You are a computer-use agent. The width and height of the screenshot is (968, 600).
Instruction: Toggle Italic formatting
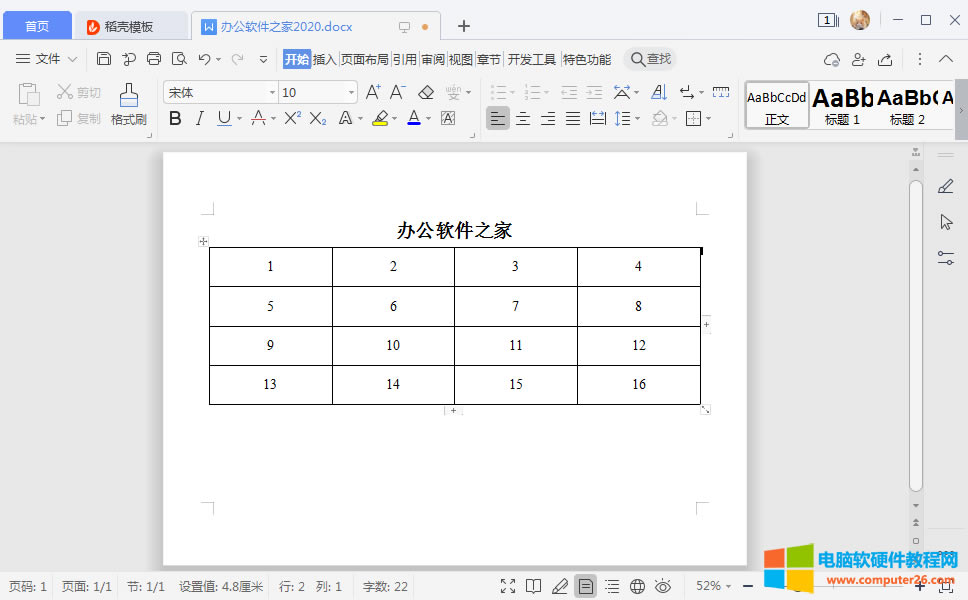coord(199,119)
